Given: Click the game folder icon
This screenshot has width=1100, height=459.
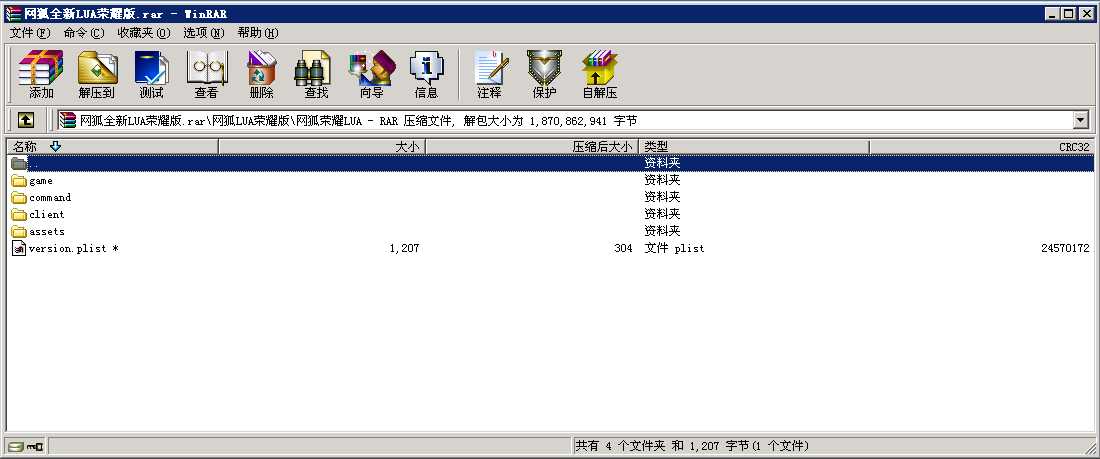Looking at the screenshot, I should (19, 180).
